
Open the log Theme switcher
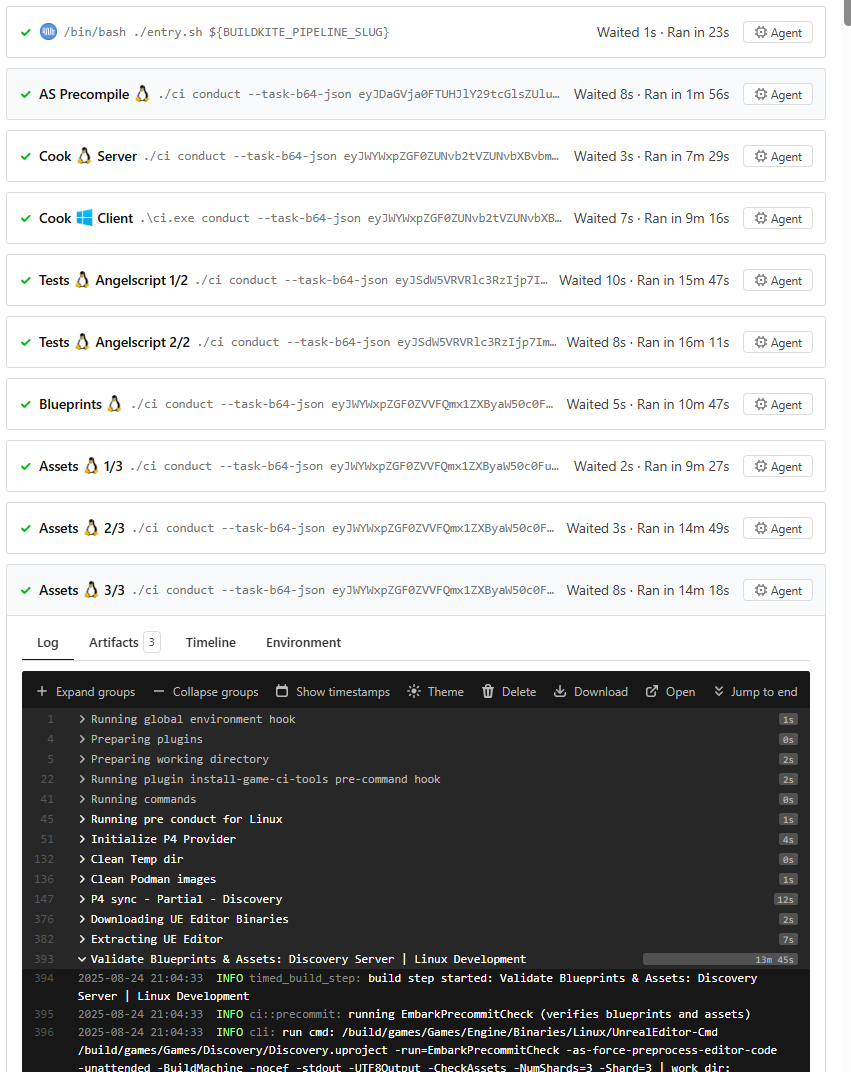click(x=435, y=691)
